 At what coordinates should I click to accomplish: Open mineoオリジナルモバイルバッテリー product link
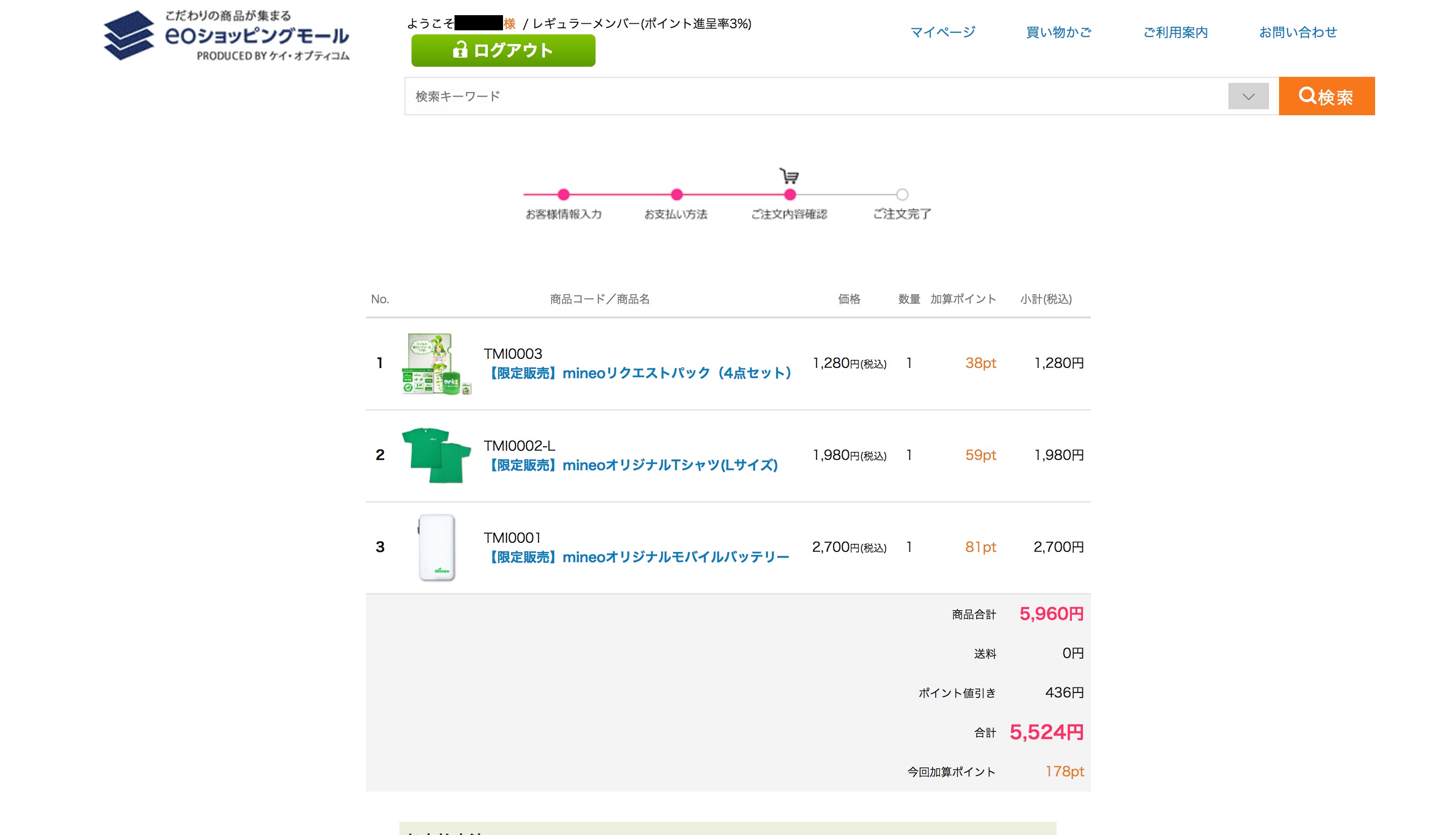point(638,557)
